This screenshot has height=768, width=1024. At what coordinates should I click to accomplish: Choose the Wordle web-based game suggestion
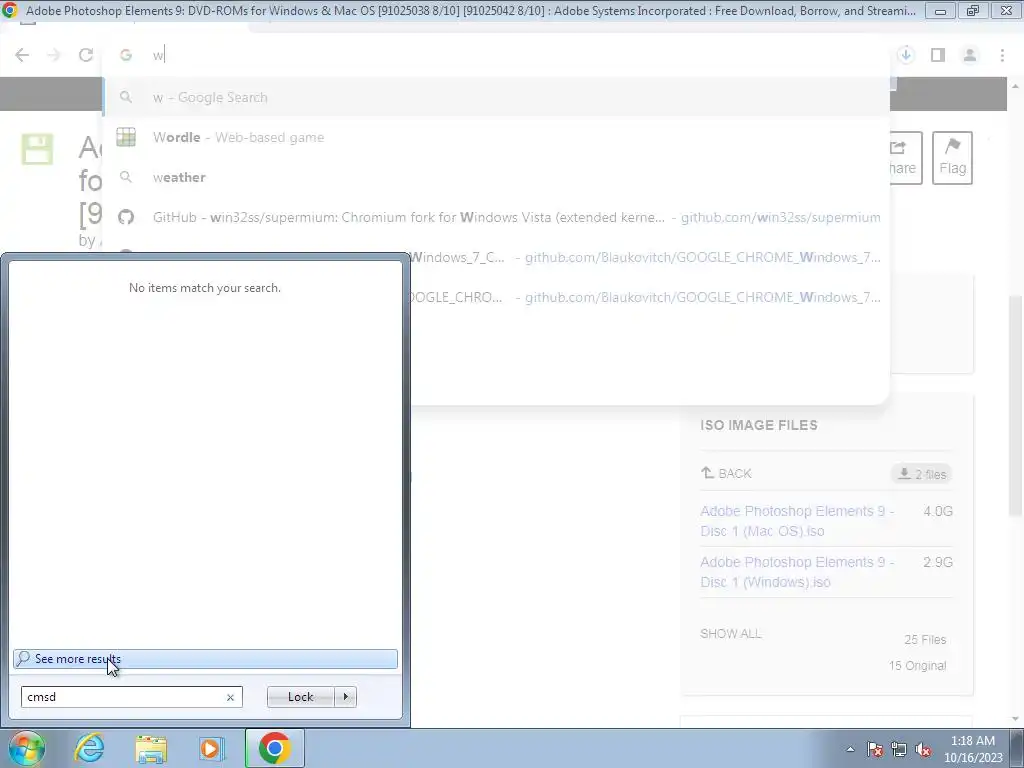[x=496, y=137]
